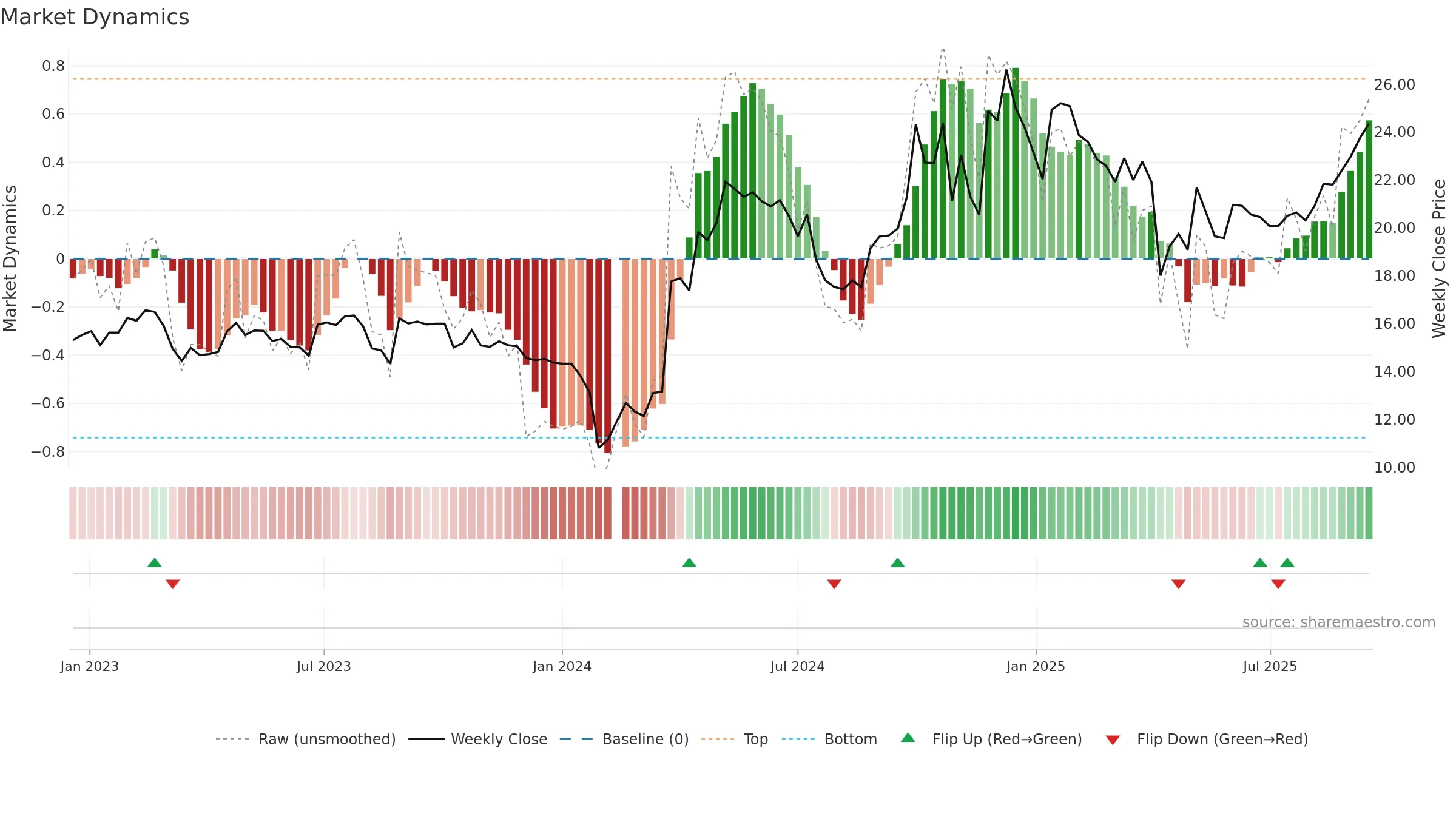Click the deepest red bar near February 2024
This screenshot has height=819, width=1456.
(608, 356)
